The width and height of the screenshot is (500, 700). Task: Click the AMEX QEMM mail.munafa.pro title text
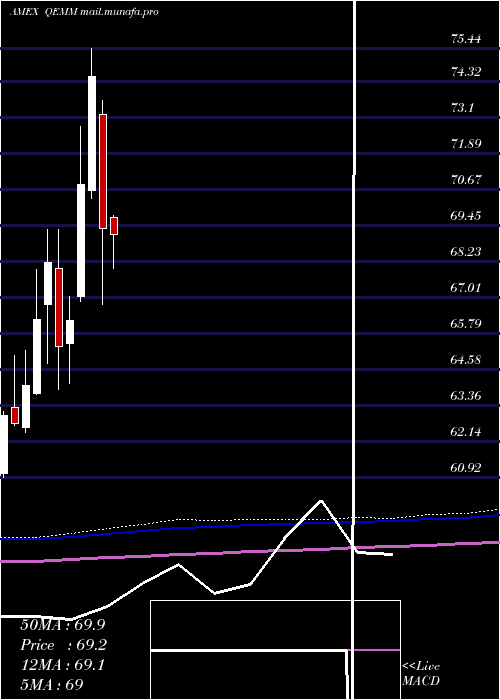[x=84, y=12]
